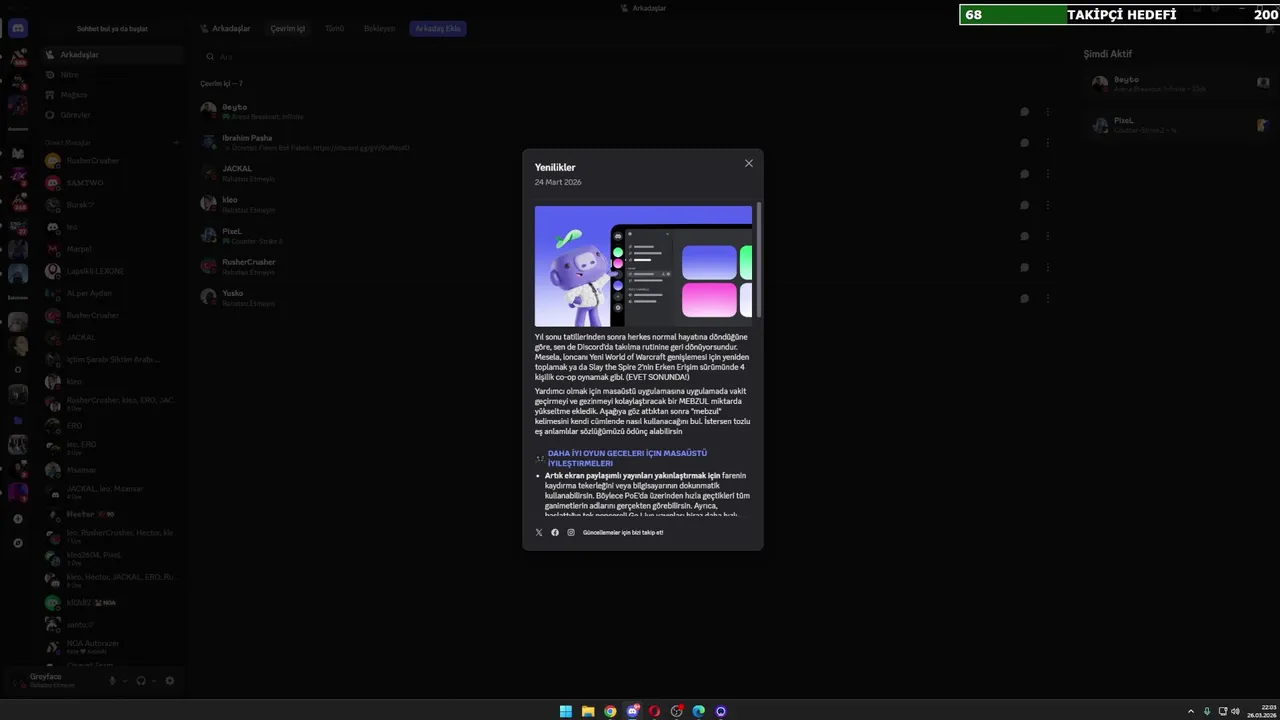Click 'Sohbet bul ya da başlat' search box
Image resolution: width=1280 pixels, height=720 pixels.
point(112,29)
